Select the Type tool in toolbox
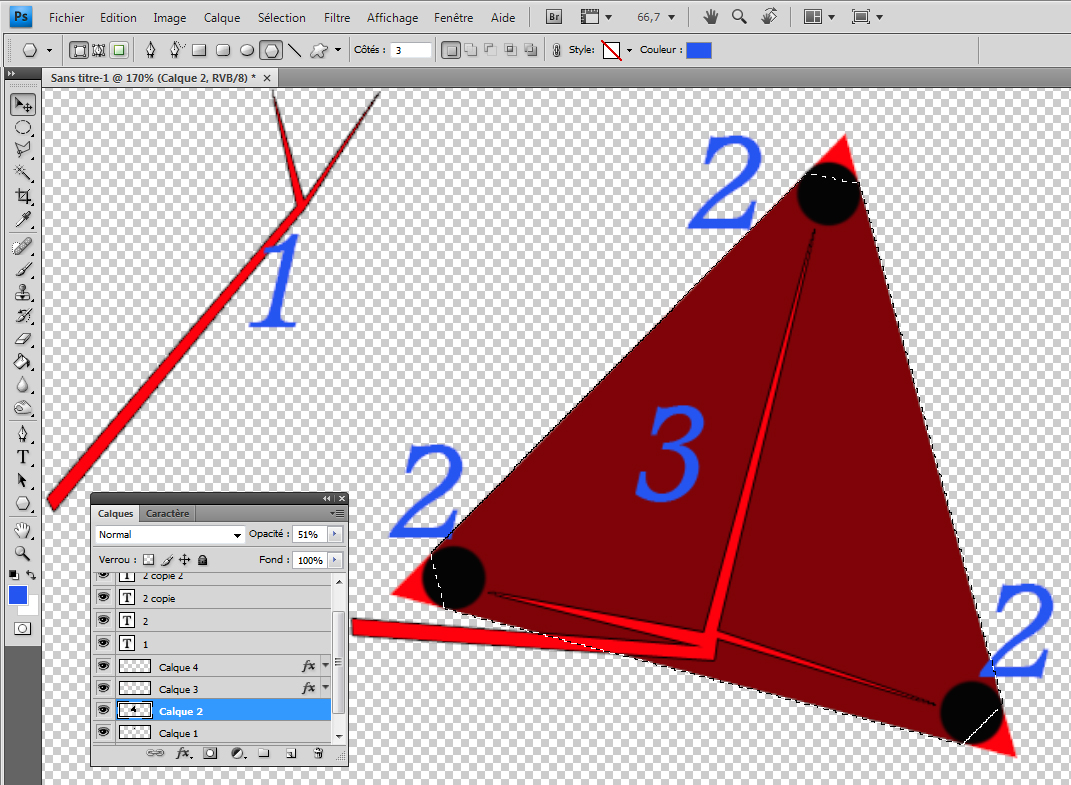1071x785 pixels. pyautogui.click(x=23, y=457)
